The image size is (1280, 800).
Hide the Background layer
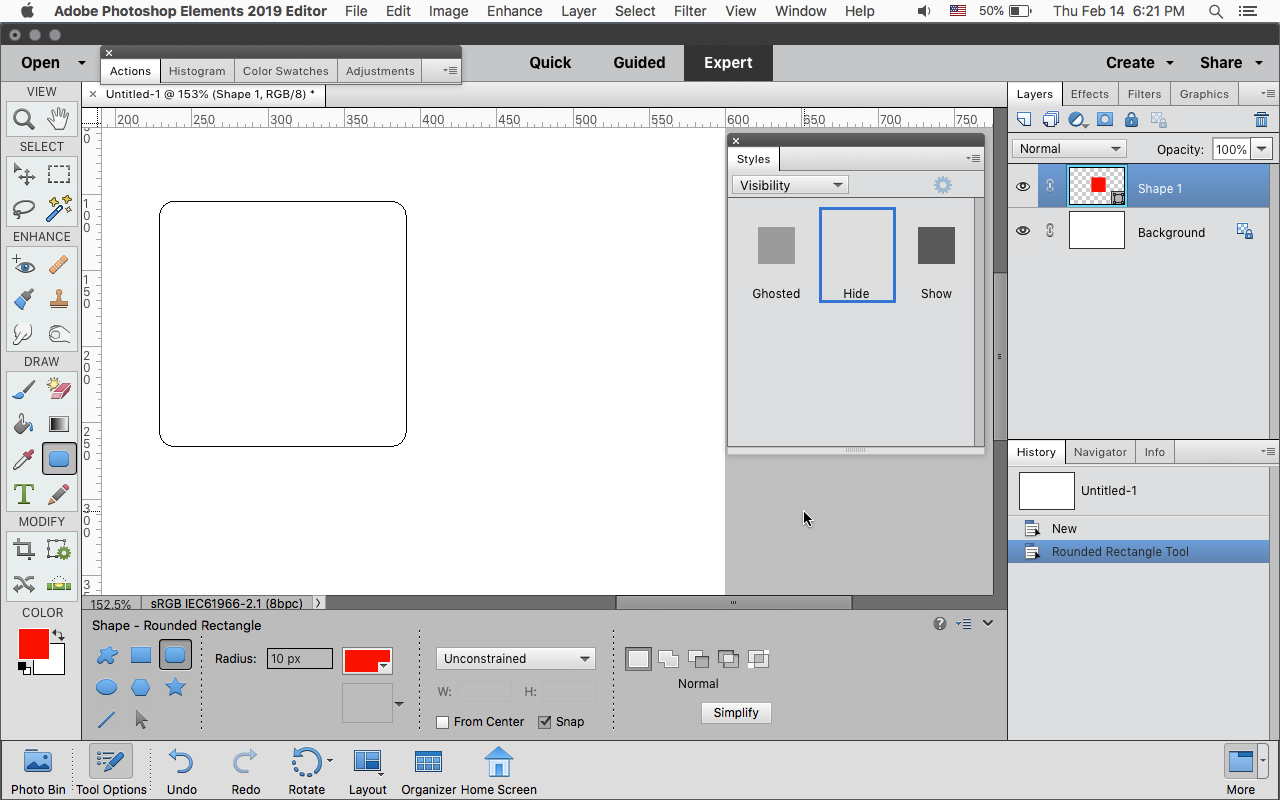point(1022,231)
